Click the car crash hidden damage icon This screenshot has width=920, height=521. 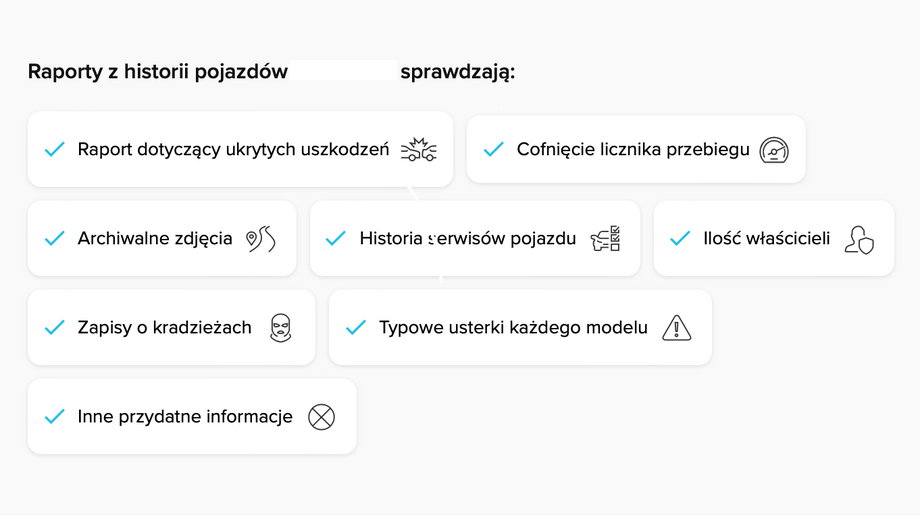click(419, 150)
